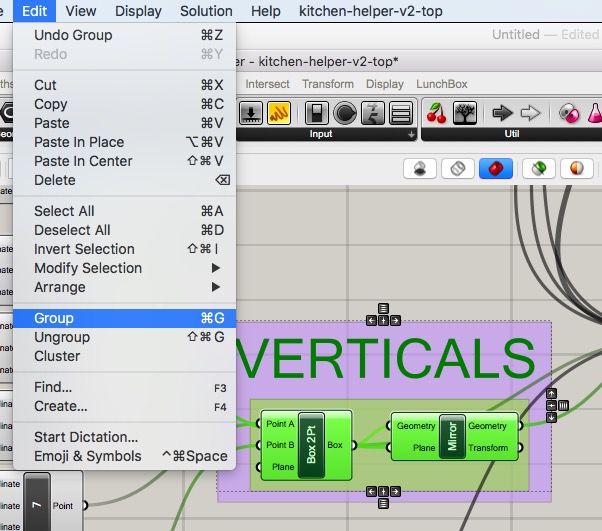Click the top group center align handle
The height and width of the screenshot is (531, 602).
point(383,321)
